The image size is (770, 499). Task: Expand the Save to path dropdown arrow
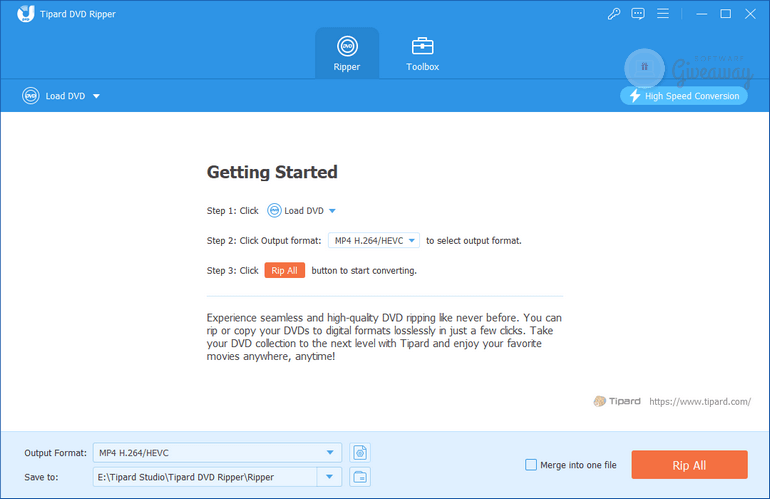[x=330, y=477]
